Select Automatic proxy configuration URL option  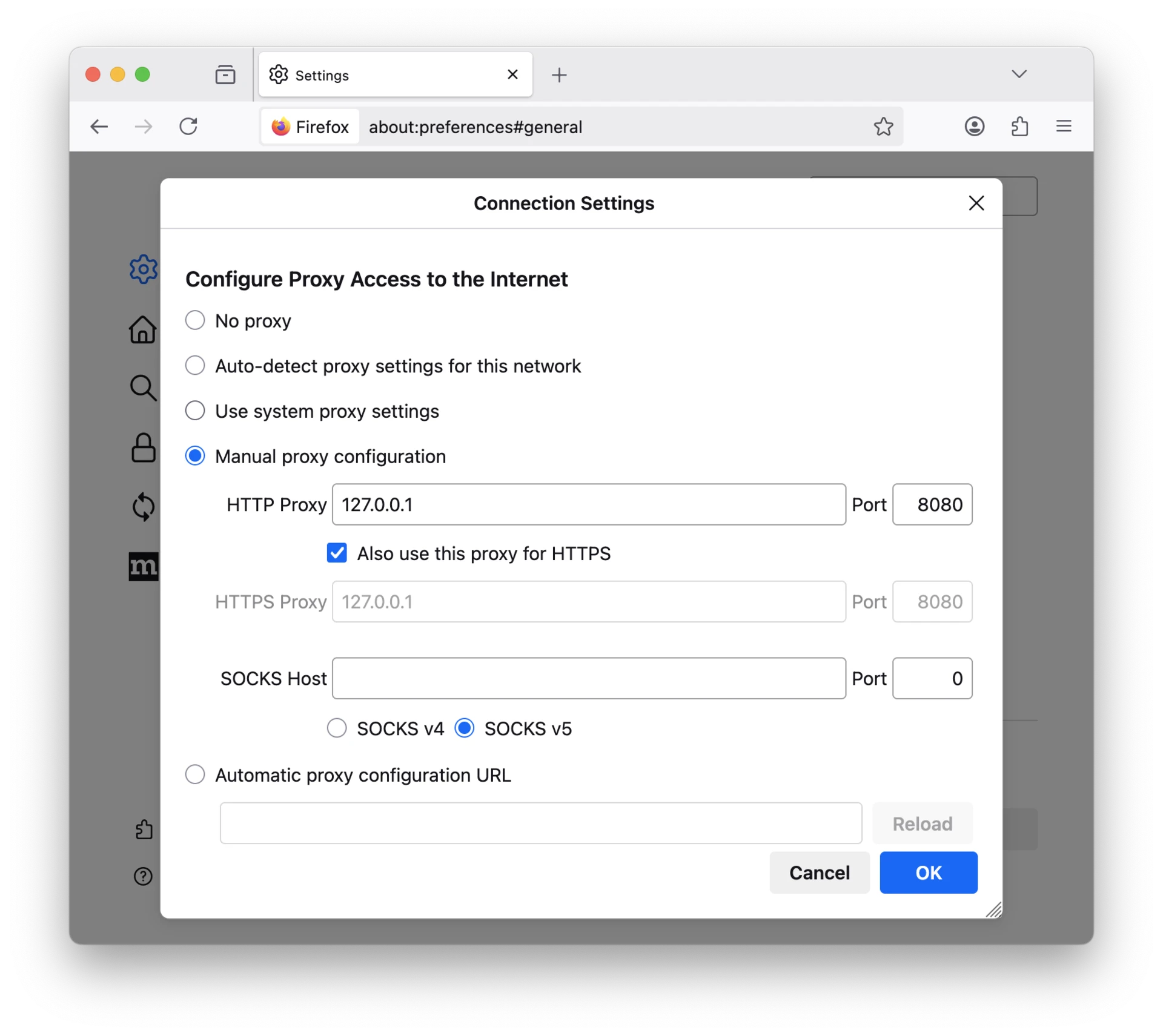click(x=195, y=774)
